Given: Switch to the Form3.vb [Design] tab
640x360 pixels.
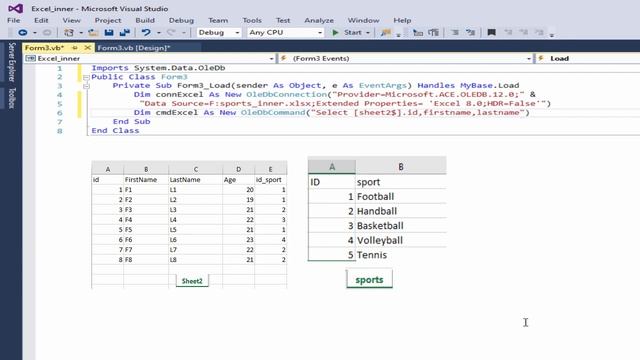Looking at the screenshot, I should (x=133, y=48).
